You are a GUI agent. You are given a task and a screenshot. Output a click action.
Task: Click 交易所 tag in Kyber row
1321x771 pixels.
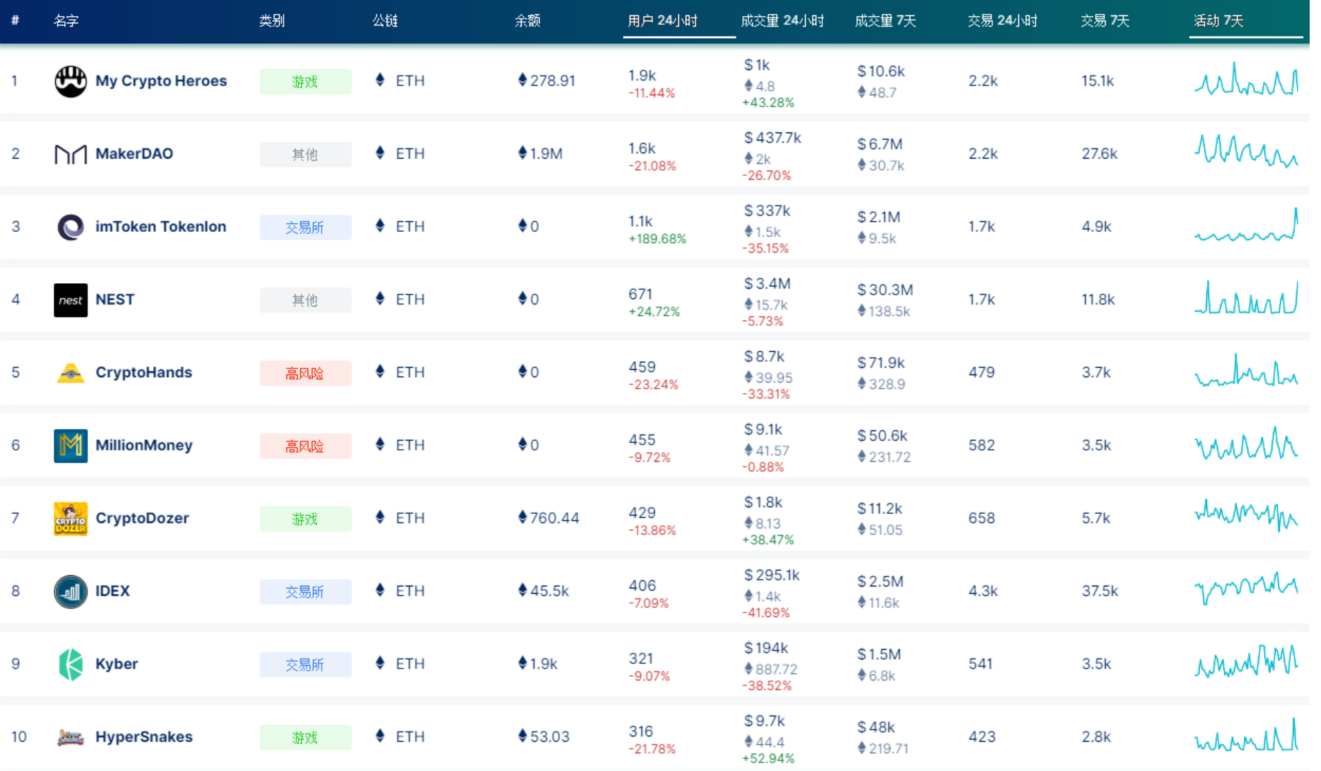click(305, 666)
